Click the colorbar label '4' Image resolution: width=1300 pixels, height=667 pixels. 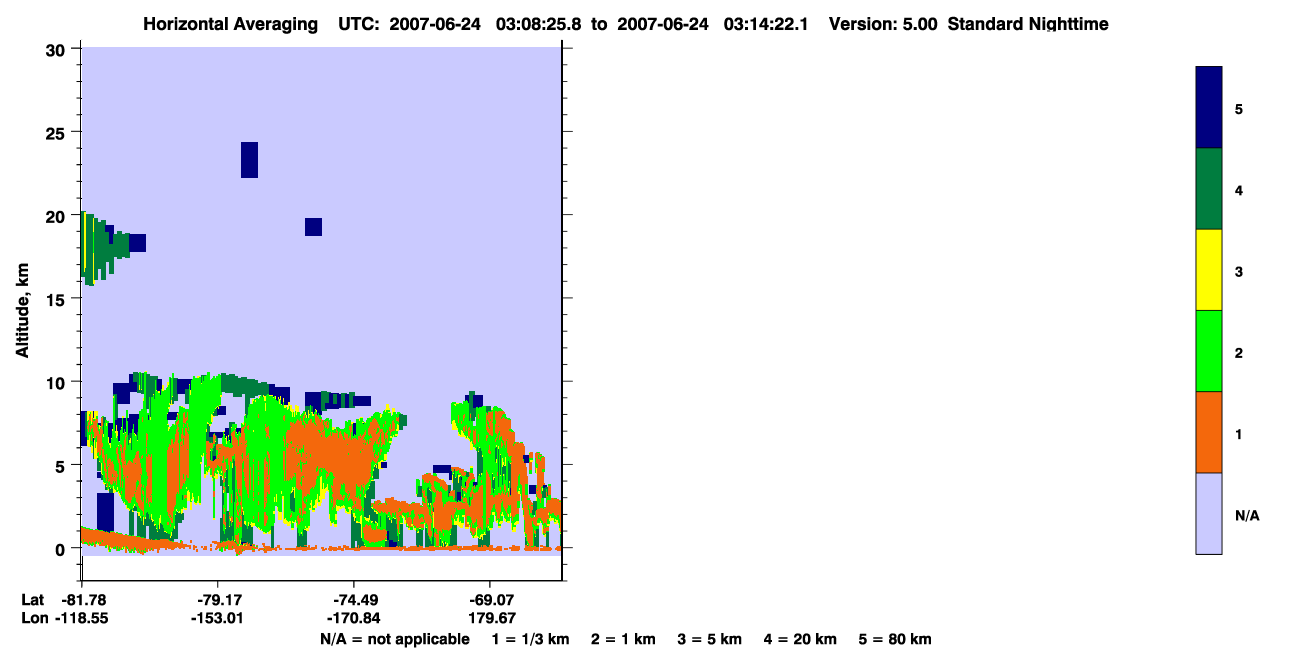1239,190
